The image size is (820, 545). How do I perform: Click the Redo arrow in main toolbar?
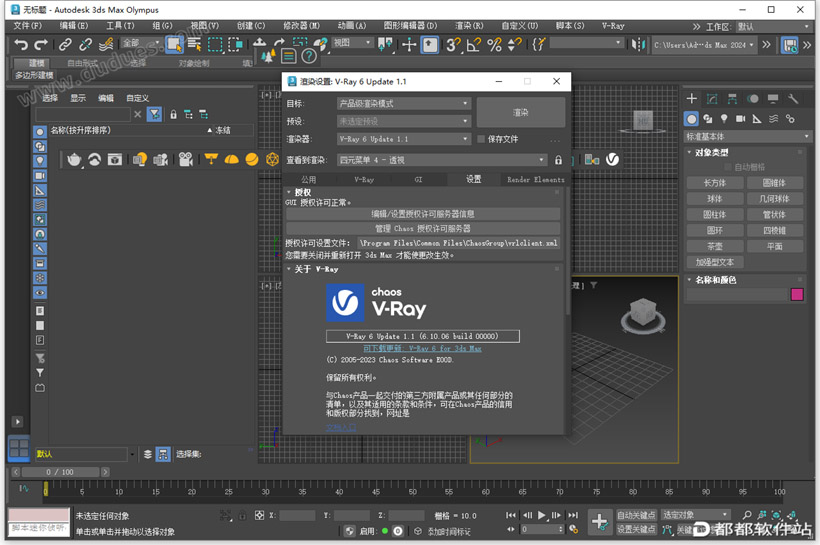click(x=41, y=44)
